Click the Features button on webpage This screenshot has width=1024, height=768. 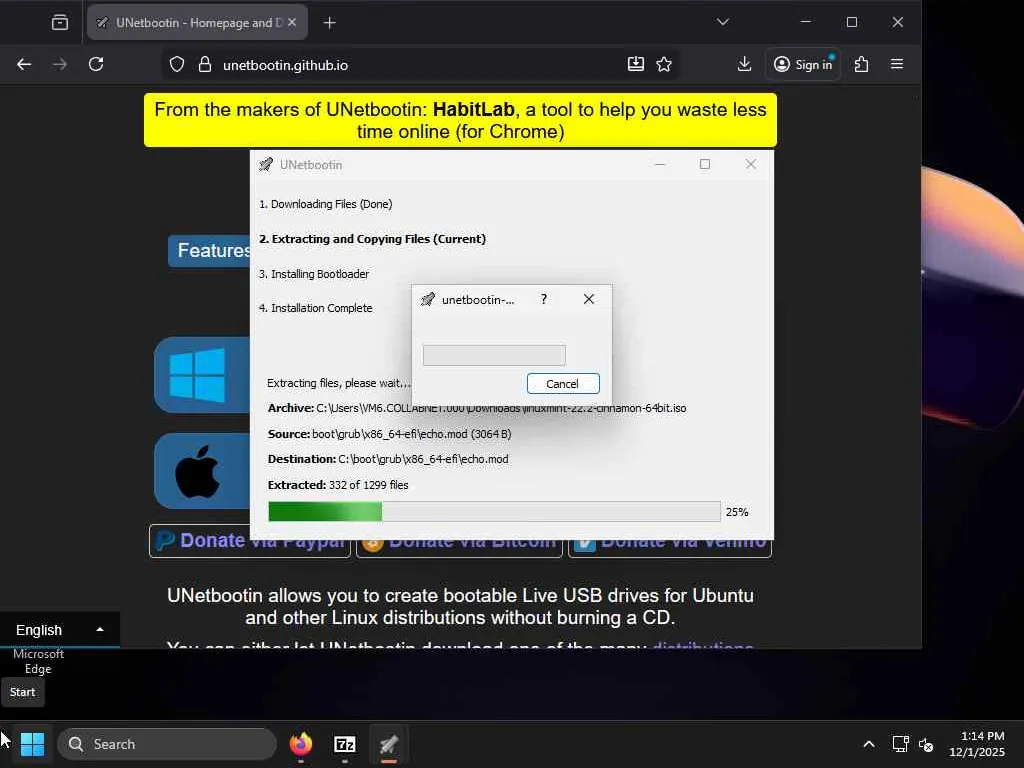[x=210, y=251]
